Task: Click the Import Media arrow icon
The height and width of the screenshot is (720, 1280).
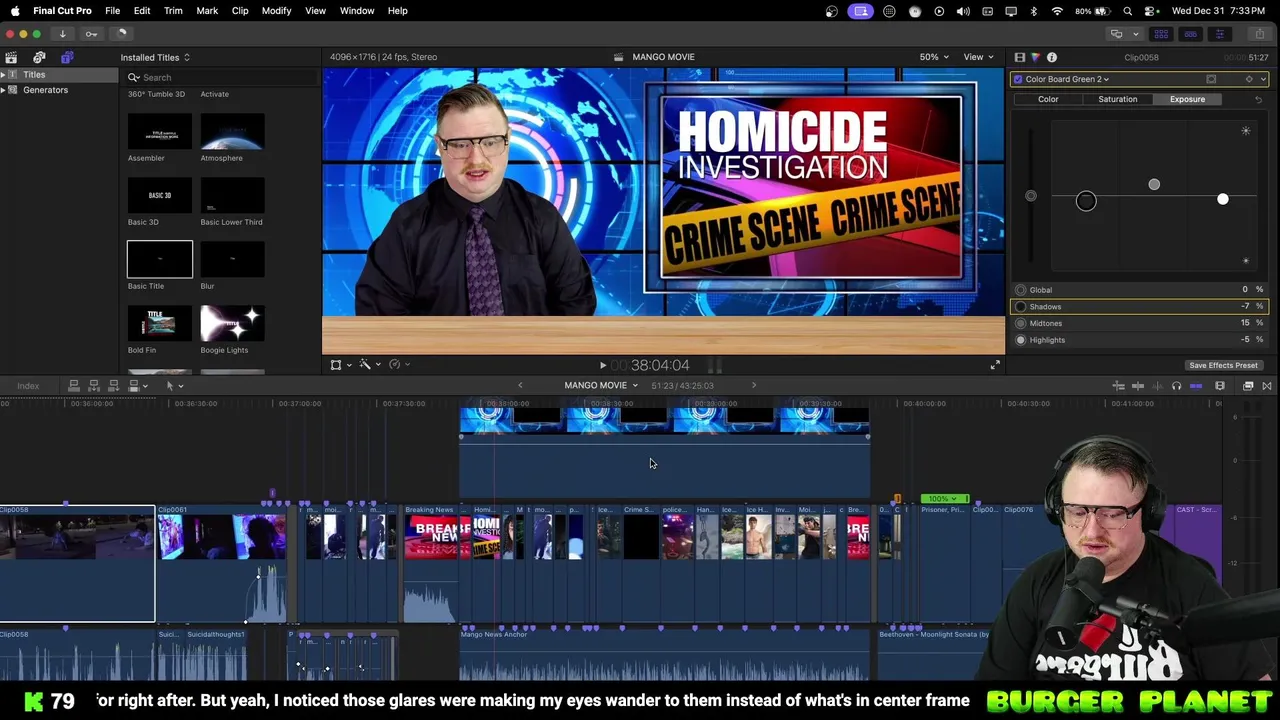Action: click(x=62, y=34)
